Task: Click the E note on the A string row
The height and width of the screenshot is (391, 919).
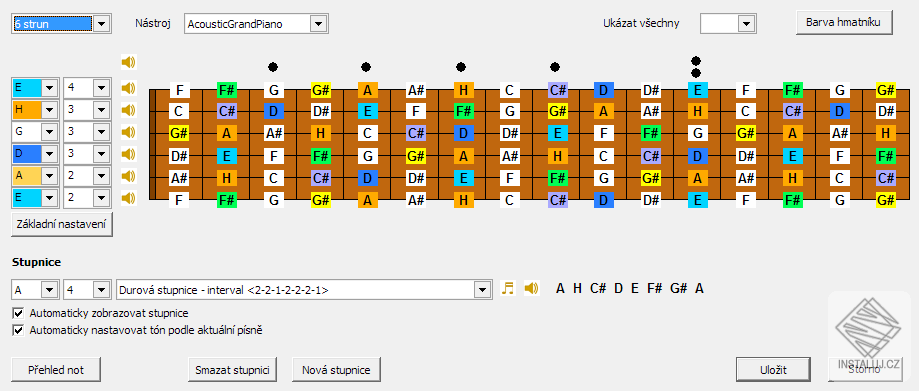Action: click(x=463, y=177)
